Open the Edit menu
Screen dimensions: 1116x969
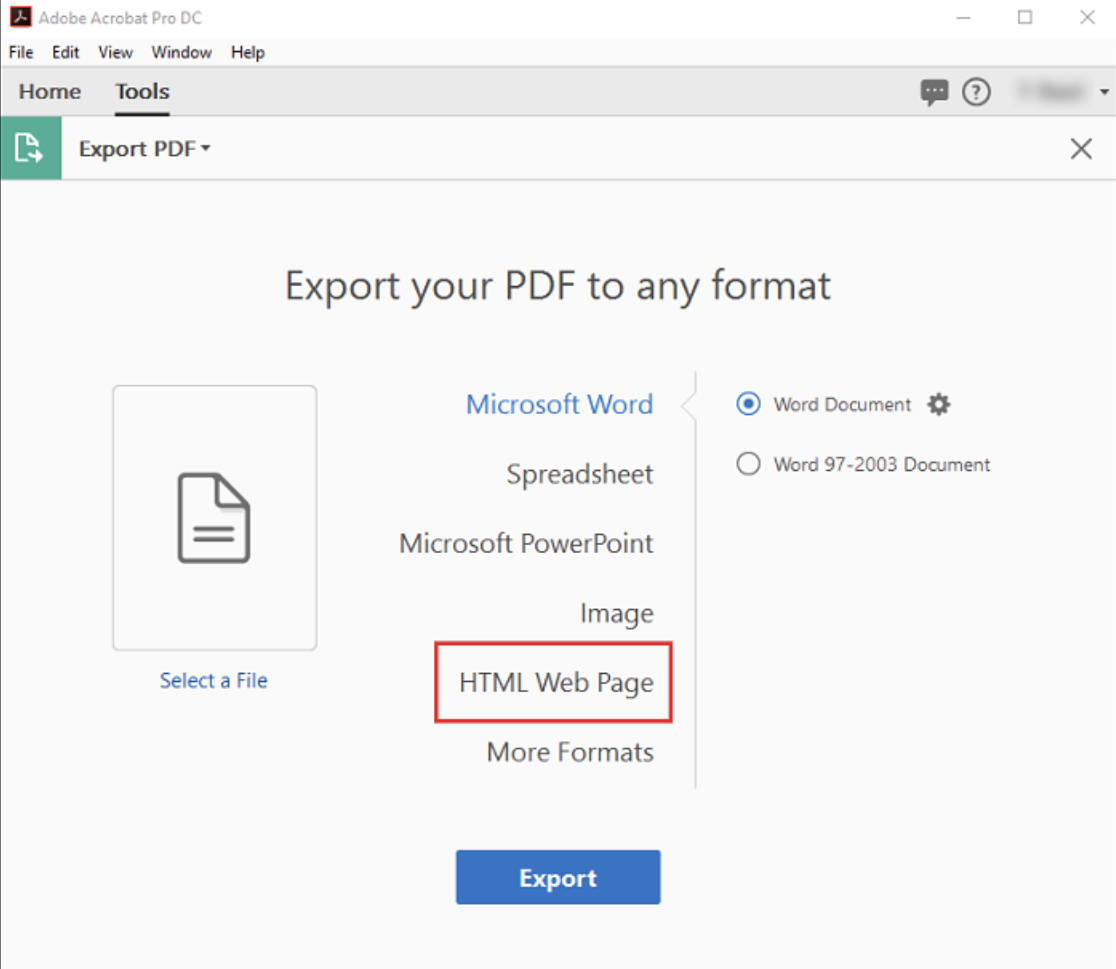[64, 52]
